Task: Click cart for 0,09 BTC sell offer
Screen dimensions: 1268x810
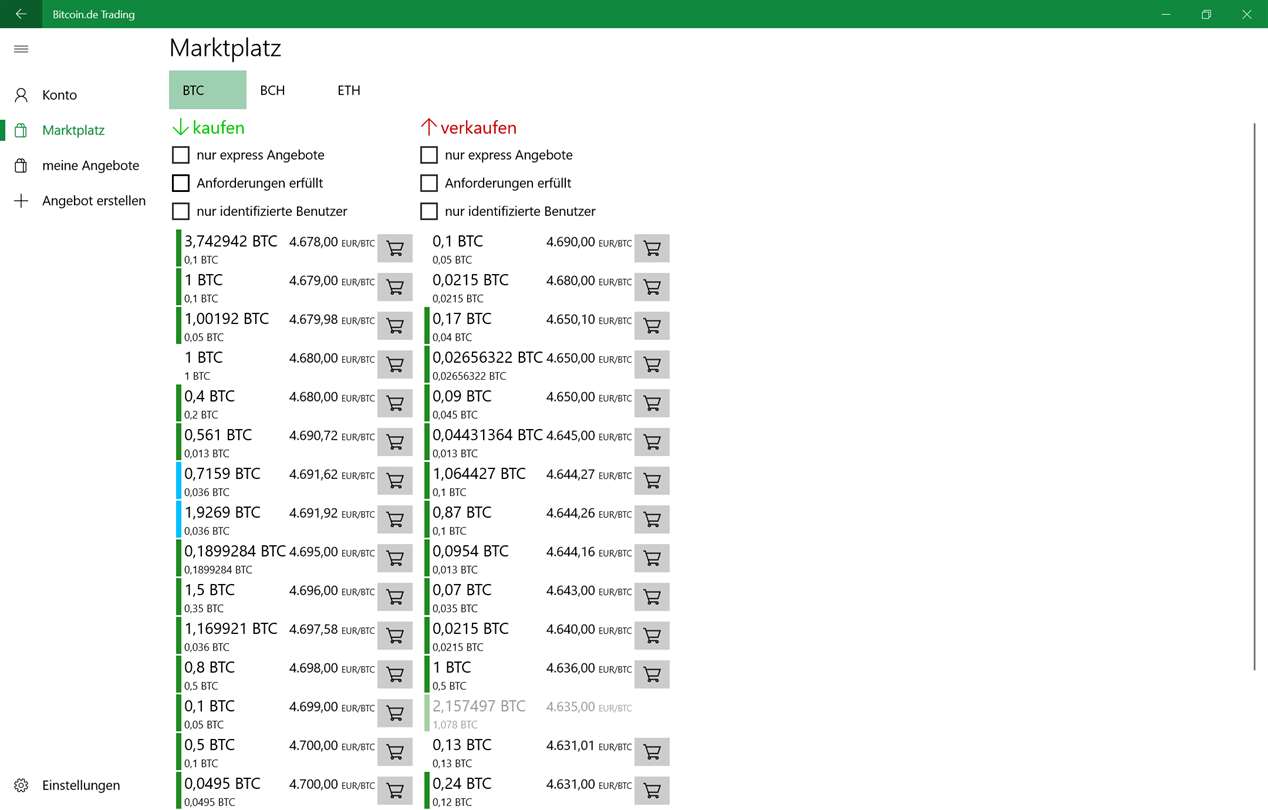Action: [x=652, y=403]
